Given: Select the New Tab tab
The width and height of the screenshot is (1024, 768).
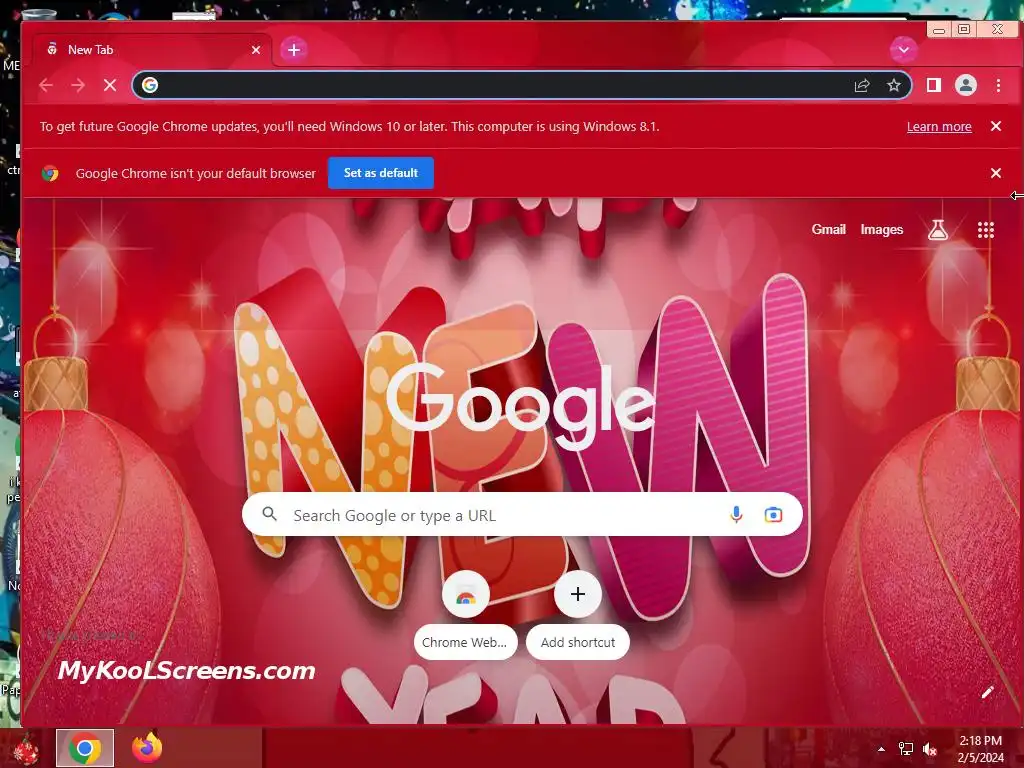Looking at the screenshot, I should point(153,50).
